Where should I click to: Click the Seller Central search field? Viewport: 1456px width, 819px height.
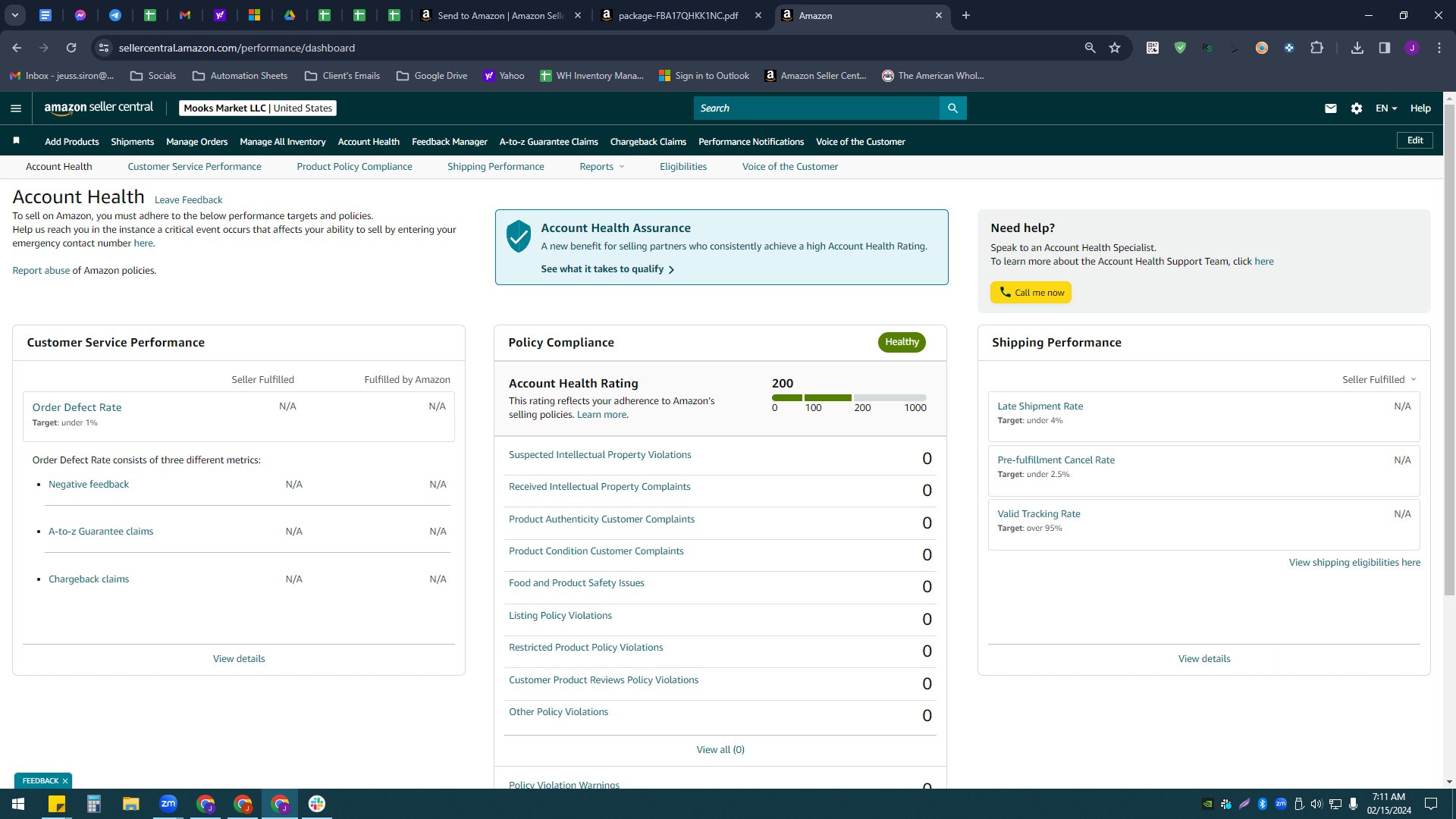click(816, 108)
